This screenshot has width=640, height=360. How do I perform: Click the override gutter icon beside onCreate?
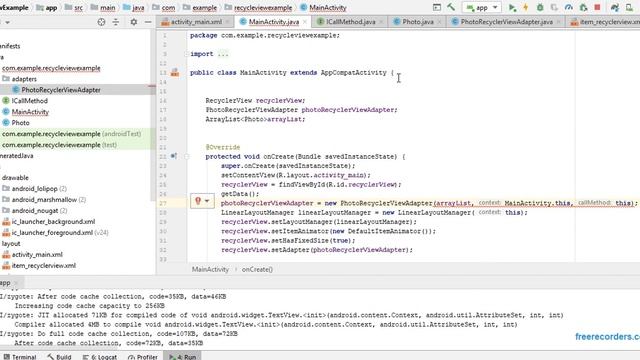174,156
